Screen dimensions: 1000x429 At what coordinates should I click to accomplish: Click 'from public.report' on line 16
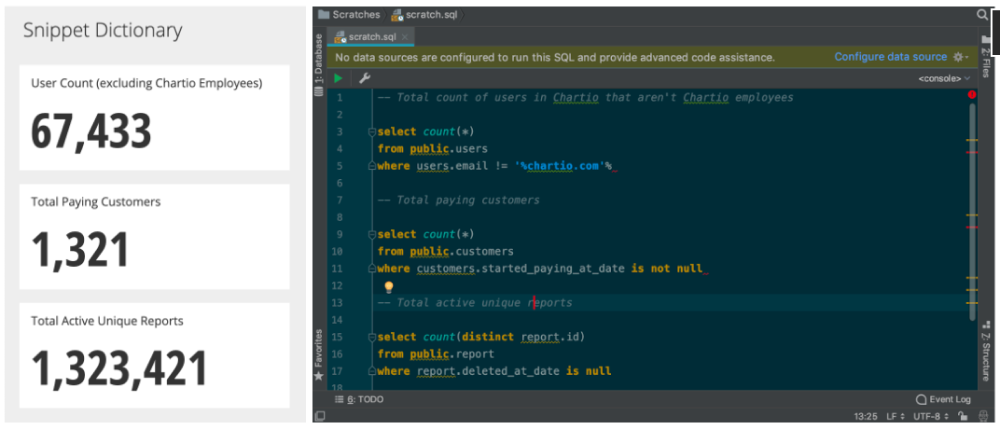[436, 353]
